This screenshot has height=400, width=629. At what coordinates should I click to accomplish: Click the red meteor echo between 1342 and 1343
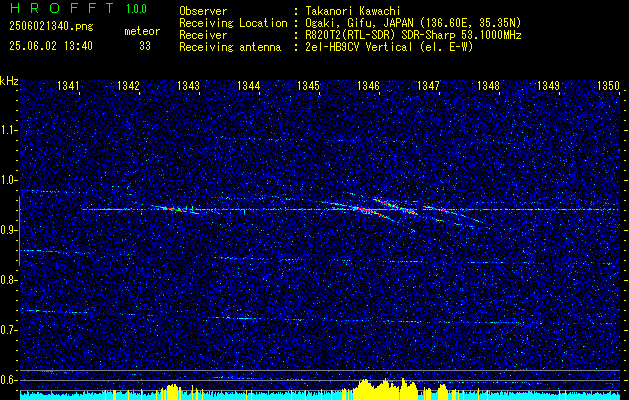(x=172, y=209)
